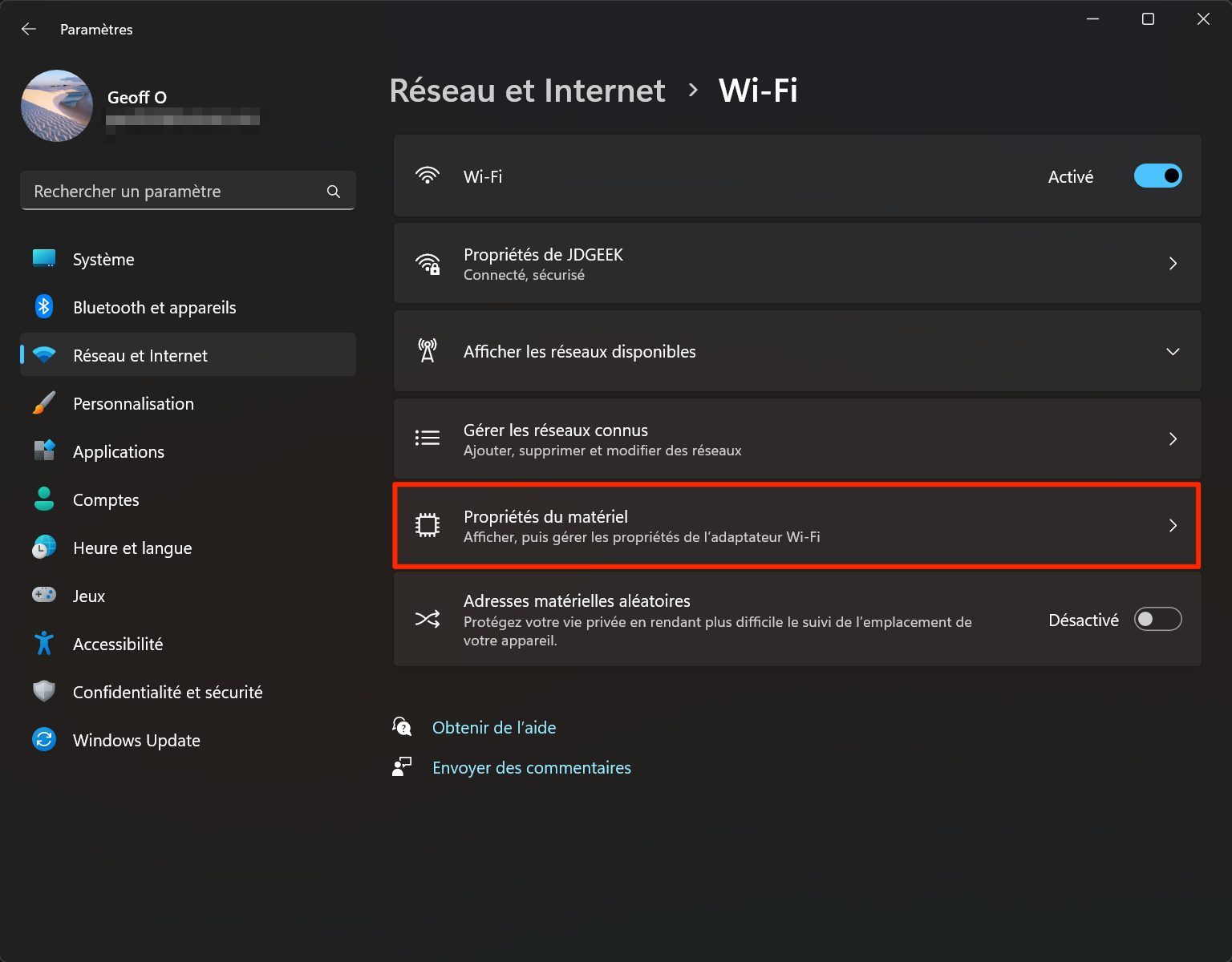Click the help chat bubble icon
The width and height of the screenshot is (1232, 962).
402,726
